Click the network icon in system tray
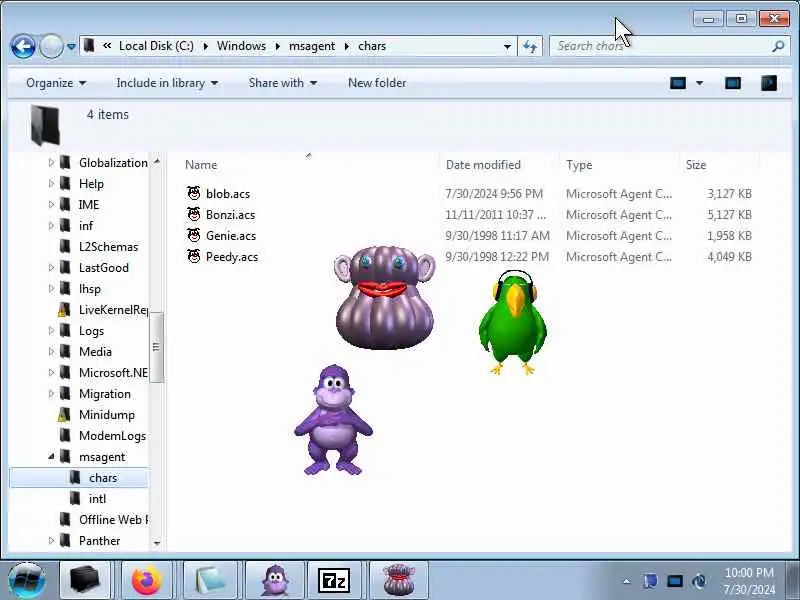 [x=674, y=581]
